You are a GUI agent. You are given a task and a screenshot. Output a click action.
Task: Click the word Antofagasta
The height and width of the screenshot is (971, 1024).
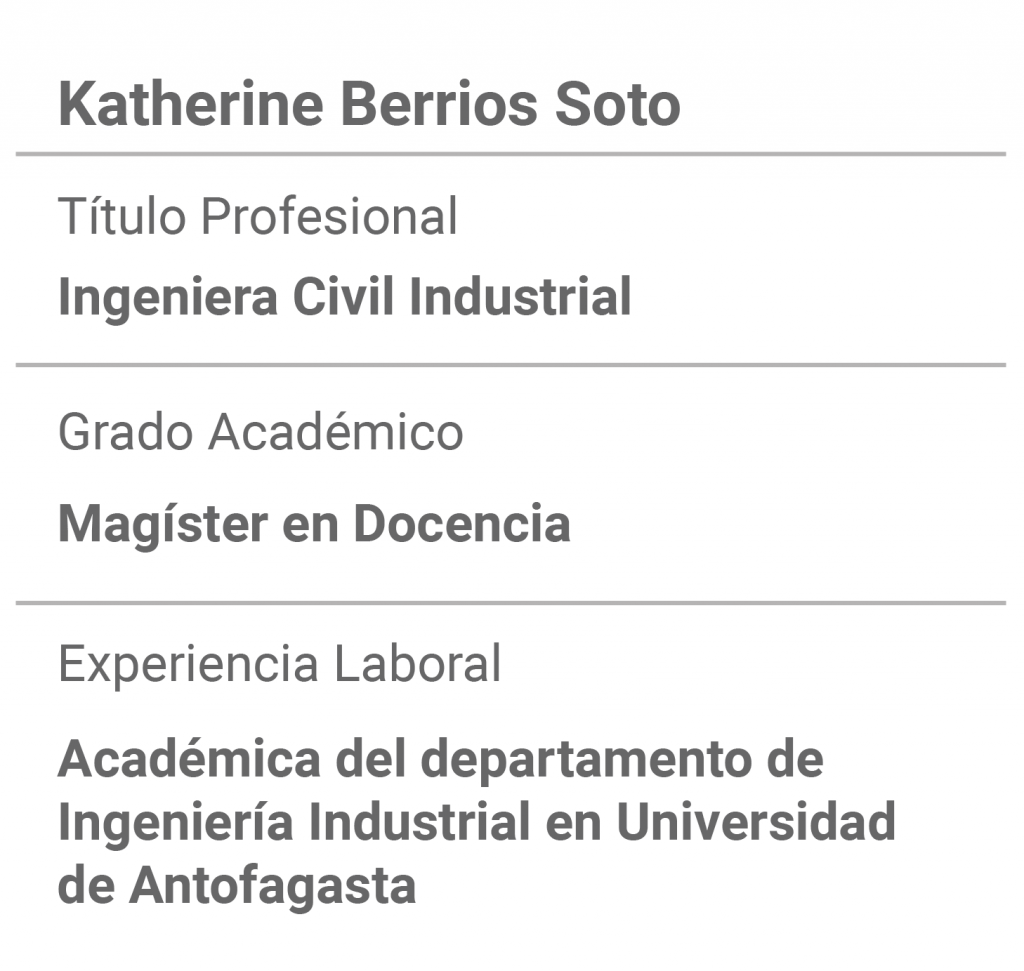[x=272, y=885]
